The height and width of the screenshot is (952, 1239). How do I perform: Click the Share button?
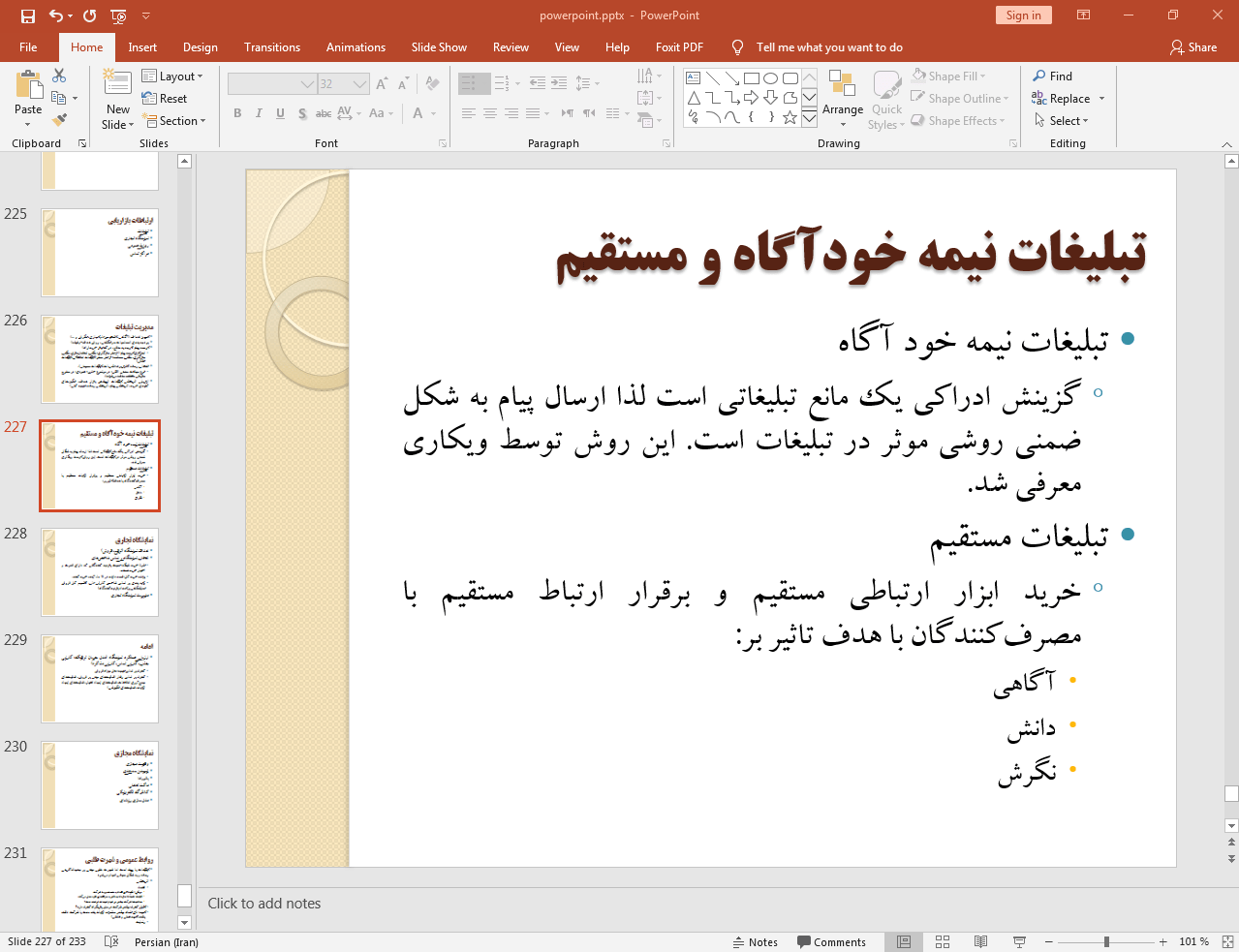coord(1193,46)
